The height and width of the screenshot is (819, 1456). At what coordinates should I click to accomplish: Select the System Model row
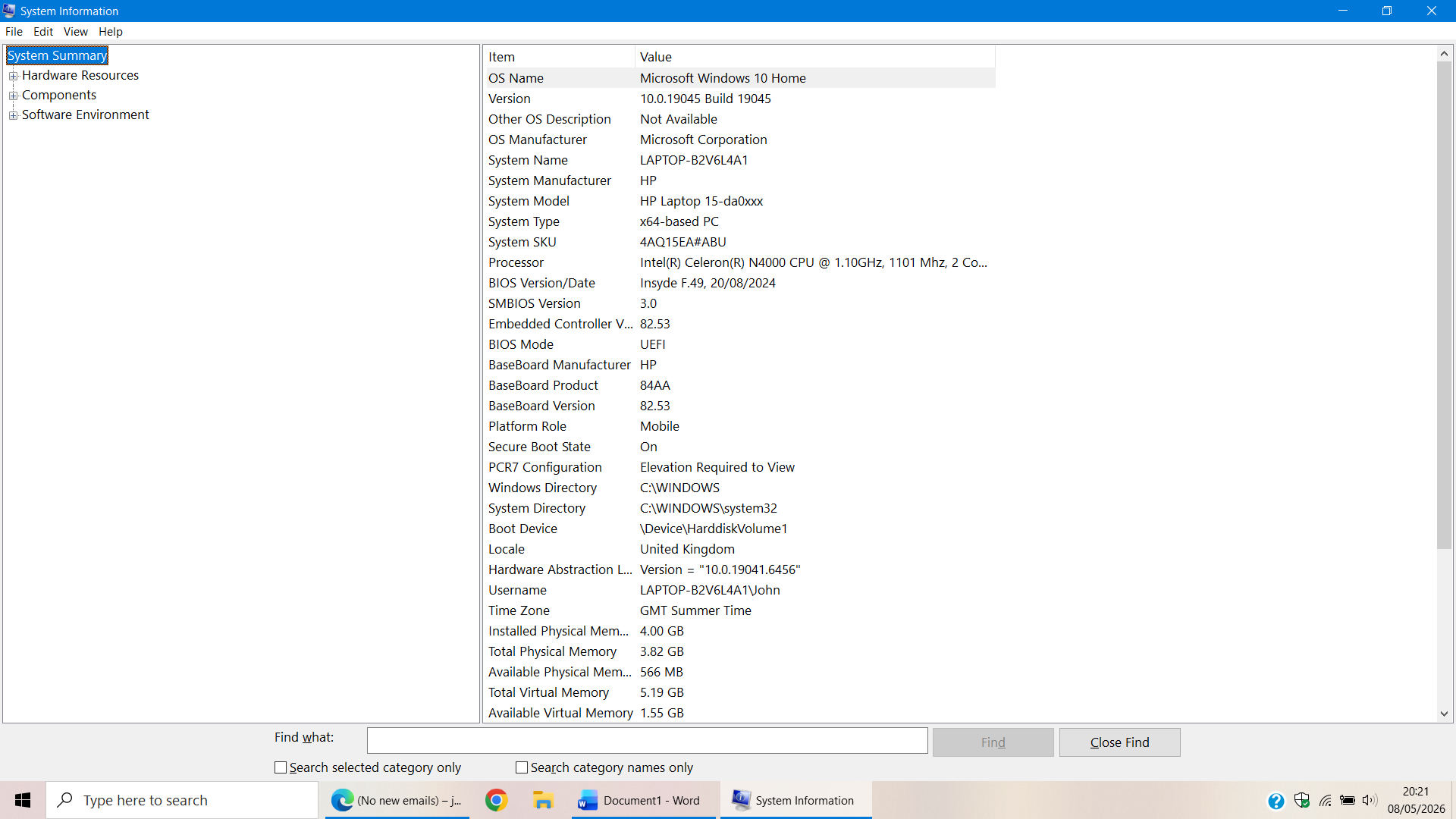click(740, 201)
